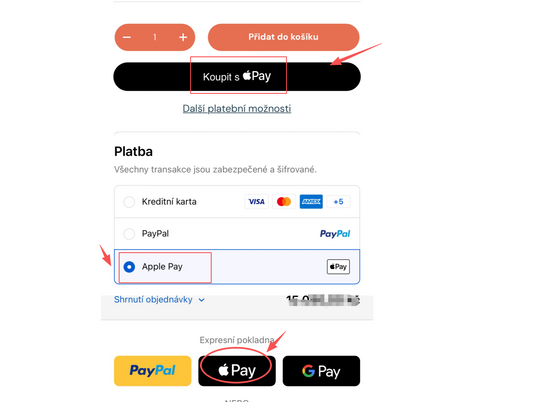Click the quantity value field showing 1
Viewport: 536px width, 402px height.
[155, 37]
